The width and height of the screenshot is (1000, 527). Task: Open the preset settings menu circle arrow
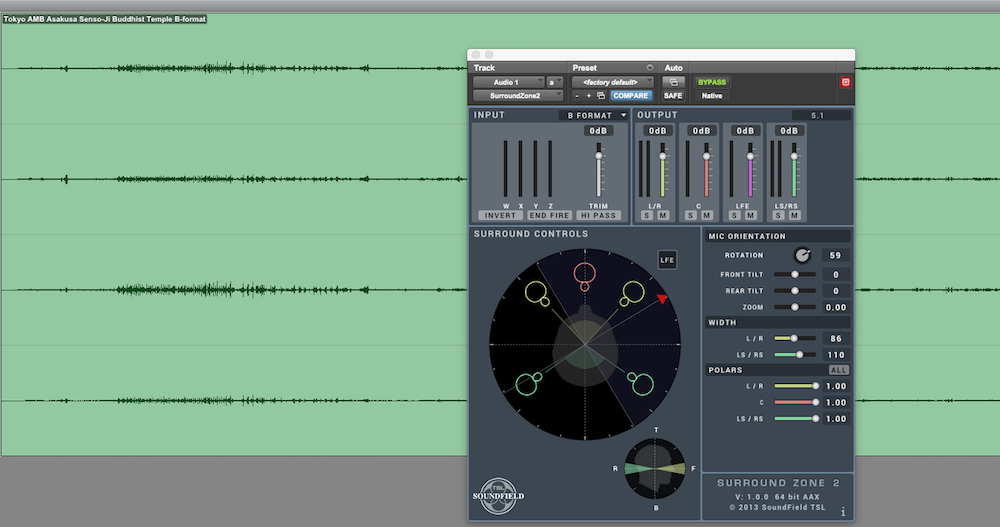click(649, 68)
